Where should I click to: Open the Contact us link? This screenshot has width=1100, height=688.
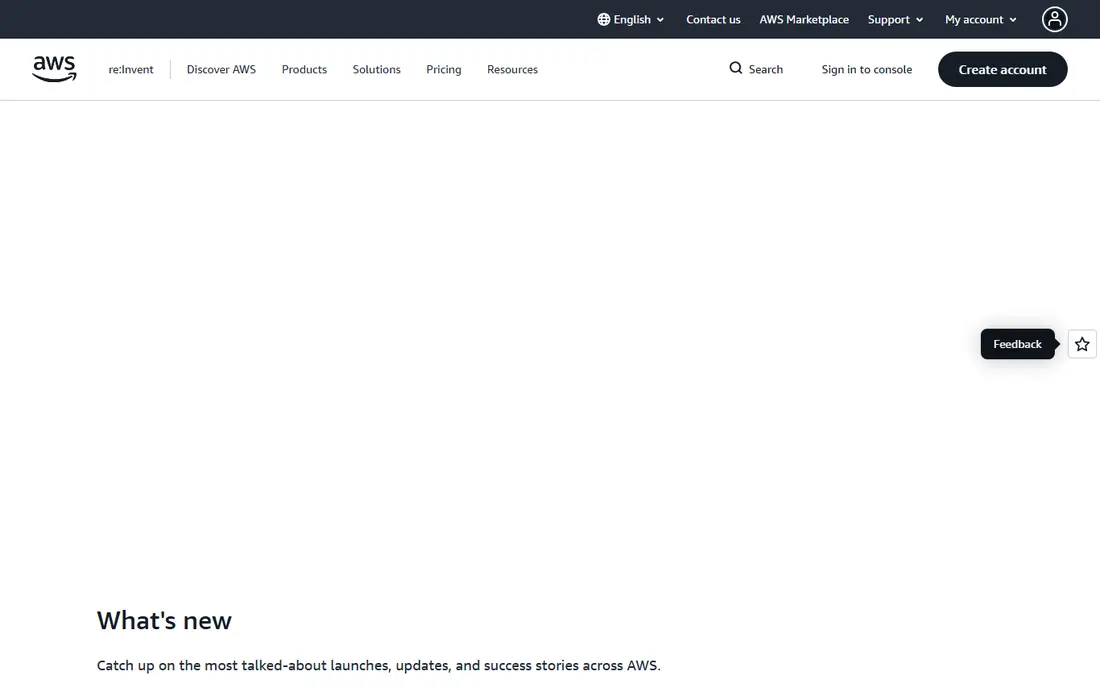coord(713,20)
